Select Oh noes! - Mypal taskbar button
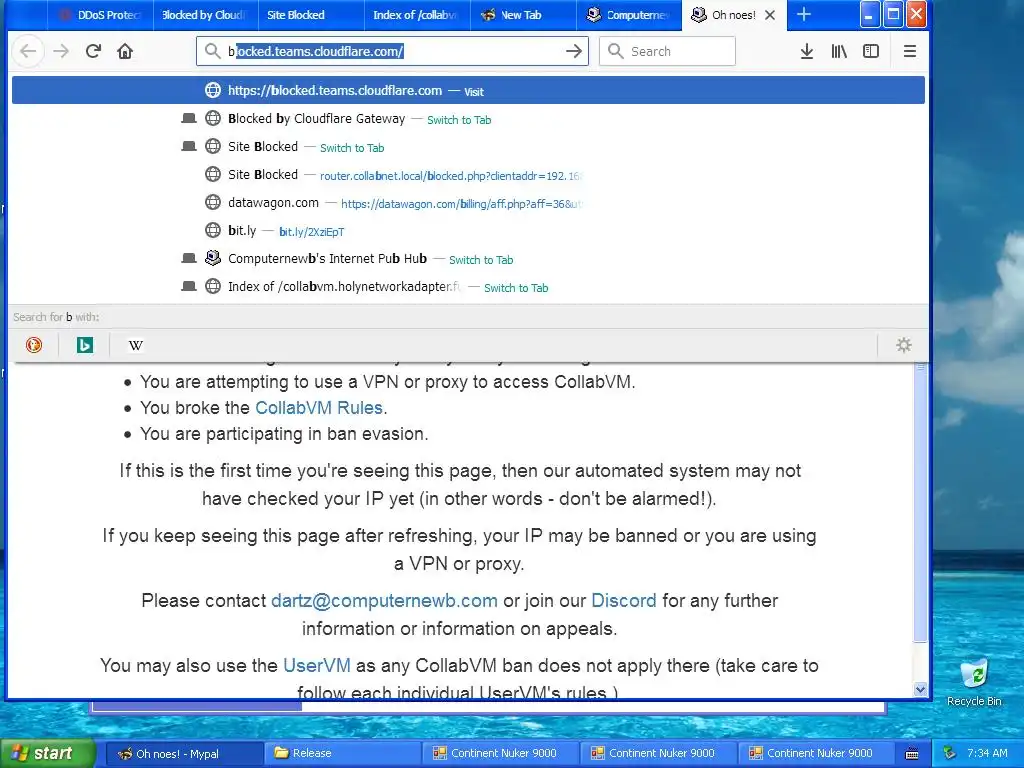 point(183,754)
